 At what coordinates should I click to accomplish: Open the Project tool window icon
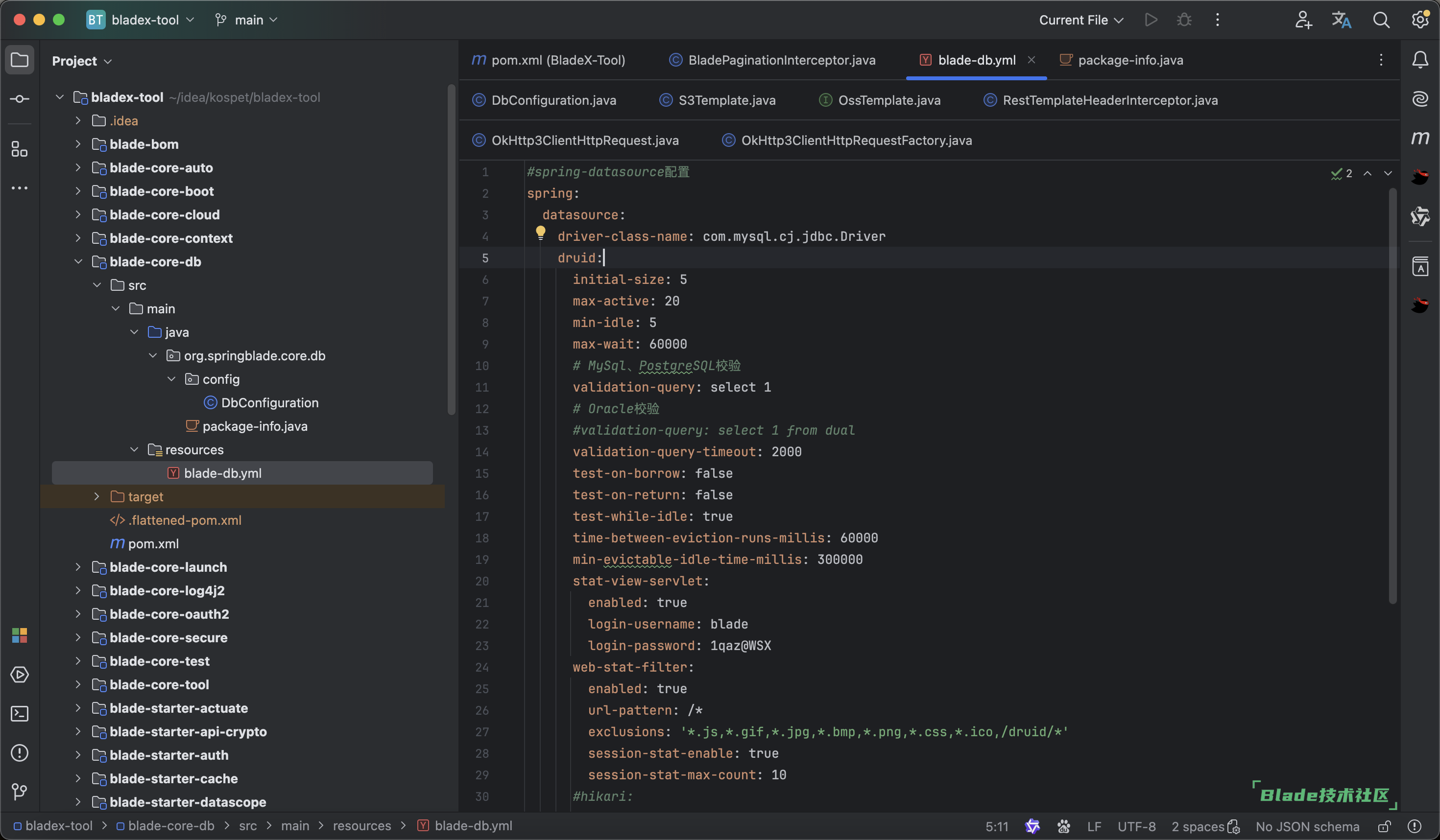pyautogui.click(x=20, y=60)
